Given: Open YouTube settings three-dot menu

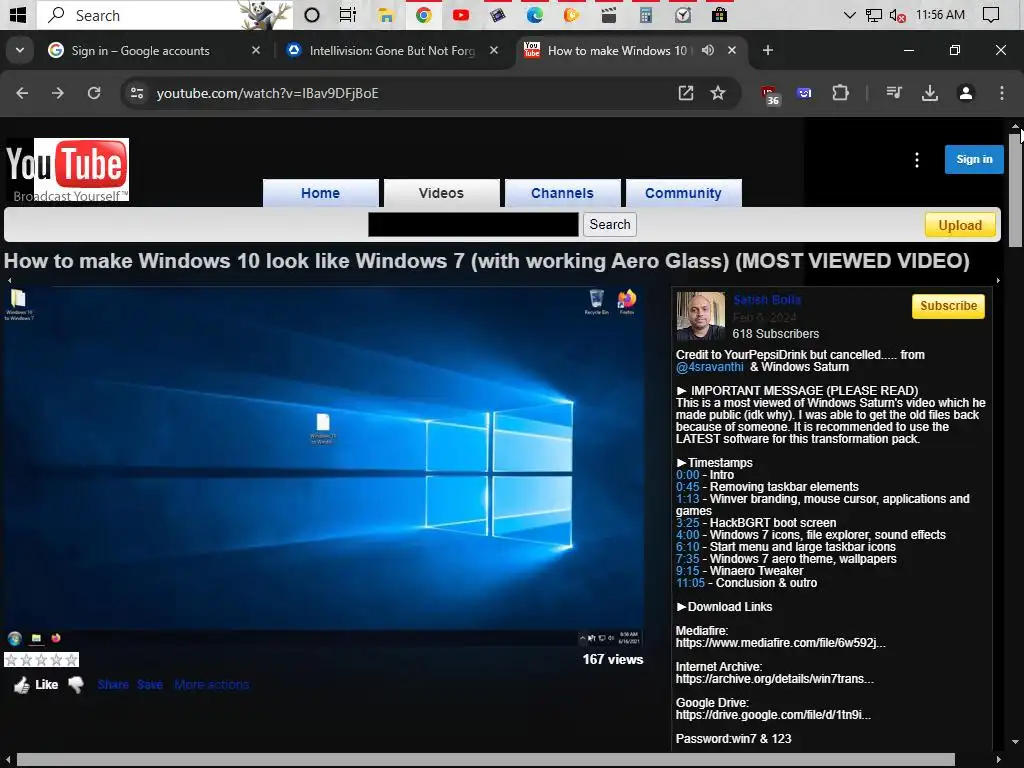Looking at the screenshot, I should [917, 160].
